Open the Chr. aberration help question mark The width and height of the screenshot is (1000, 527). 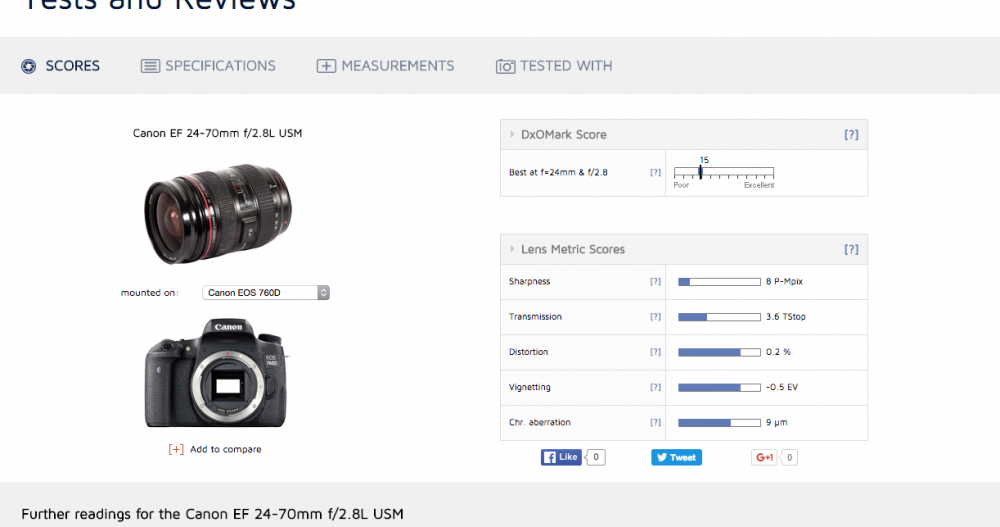pos(655,423)
